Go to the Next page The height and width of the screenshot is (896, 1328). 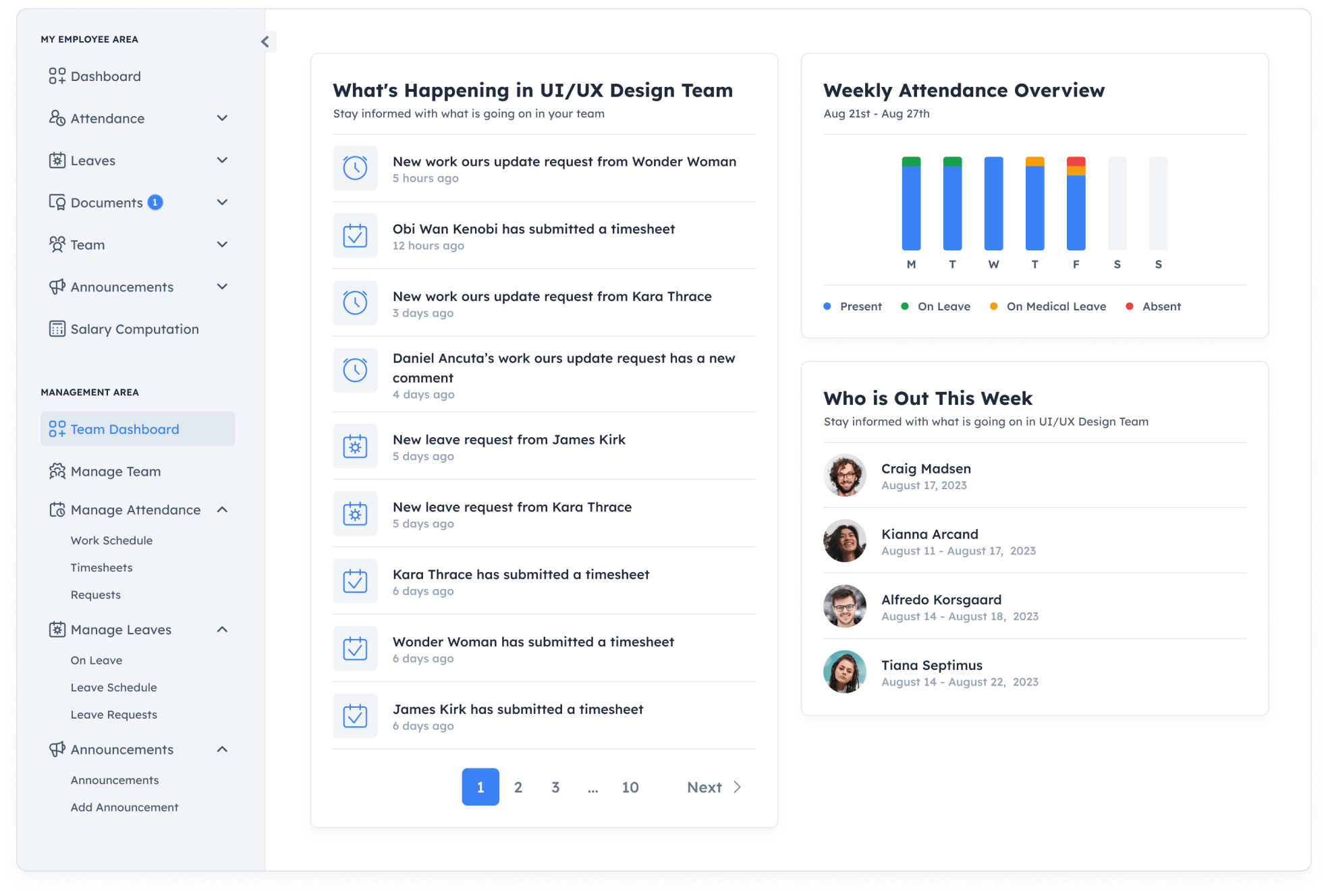(x=714, y=787)
